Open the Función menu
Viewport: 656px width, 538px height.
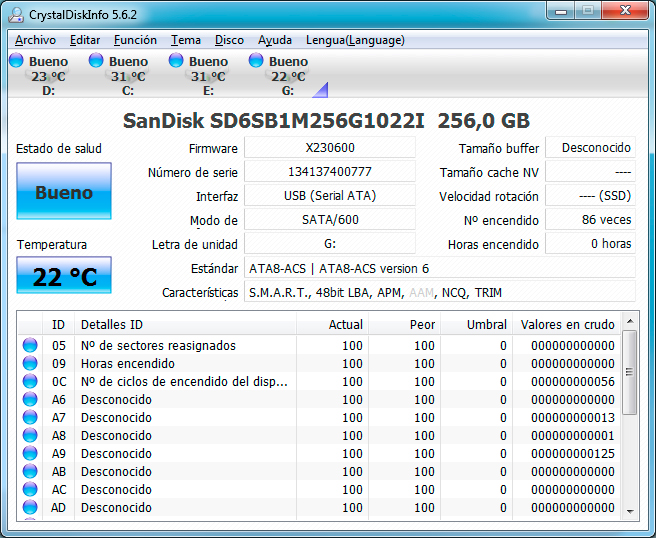tap(135, 40)
